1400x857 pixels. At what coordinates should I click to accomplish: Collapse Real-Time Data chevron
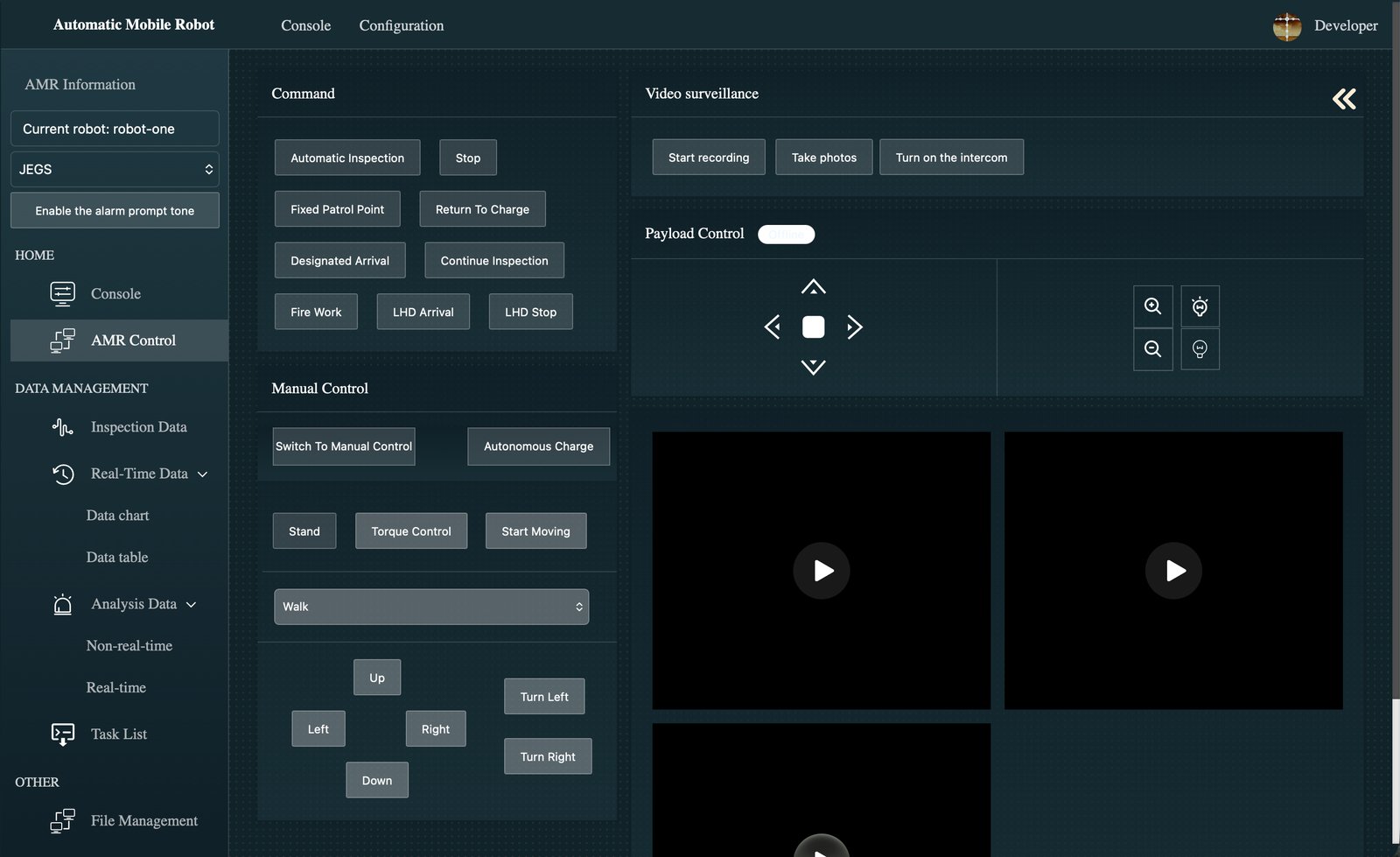pyautogui.click(x=203, y=474)
